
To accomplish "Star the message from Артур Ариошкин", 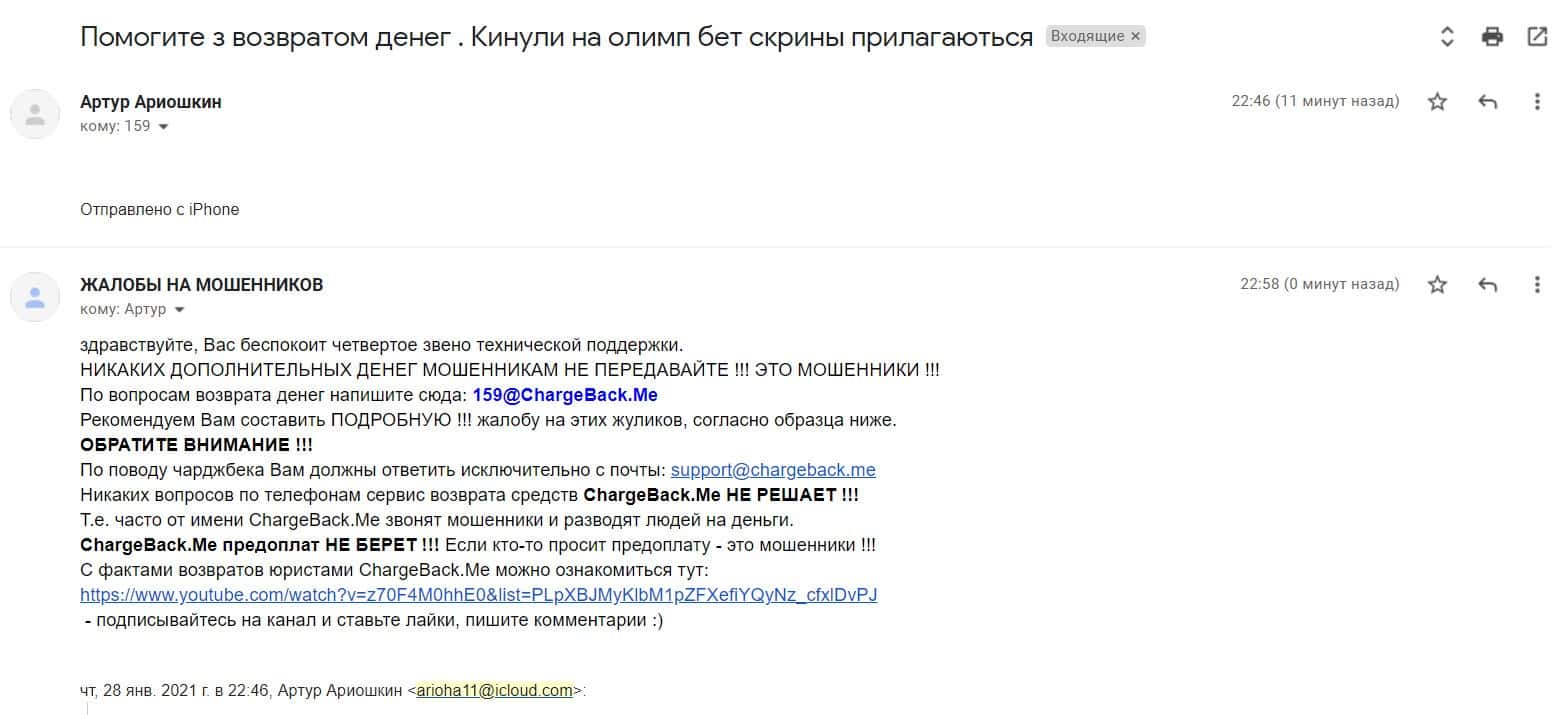I will pyautogui.click(x=1437, y=101).
